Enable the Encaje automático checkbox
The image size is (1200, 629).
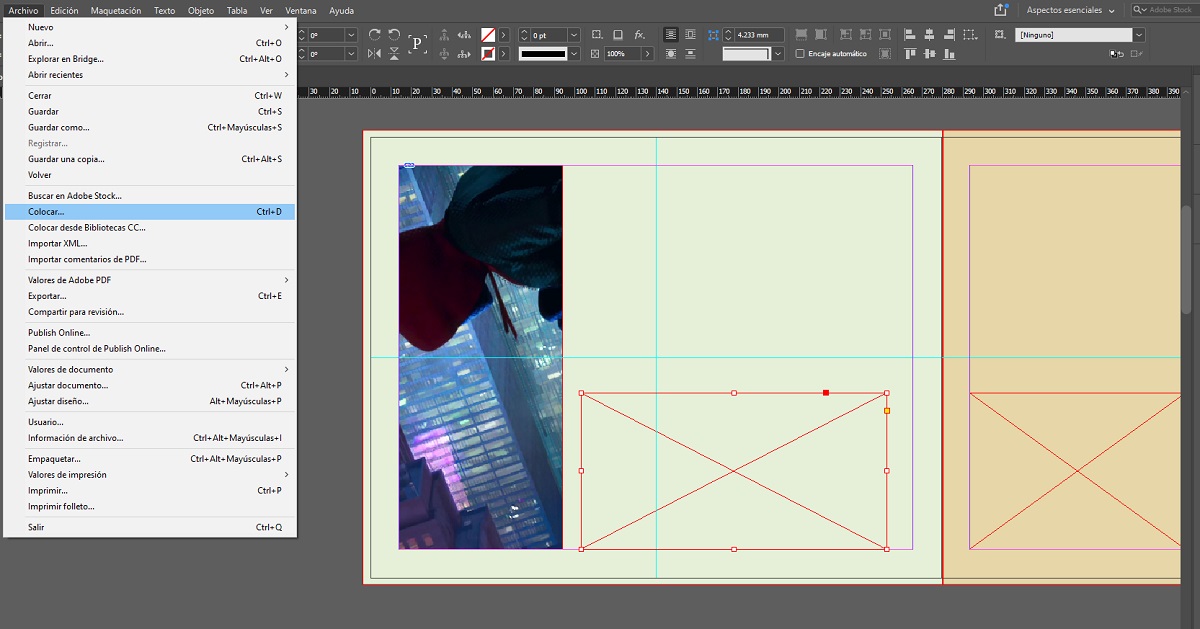click(799, 54)
